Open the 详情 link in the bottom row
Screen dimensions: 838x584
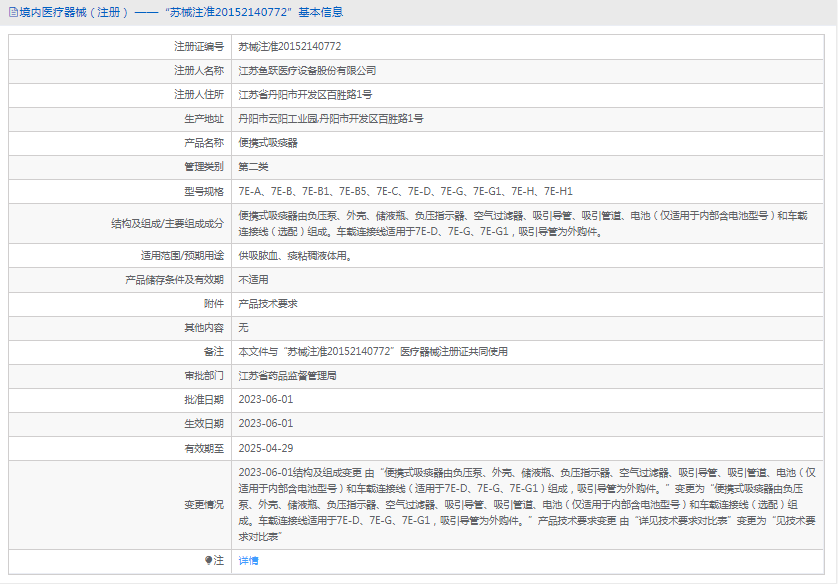[x=249, y=560]
